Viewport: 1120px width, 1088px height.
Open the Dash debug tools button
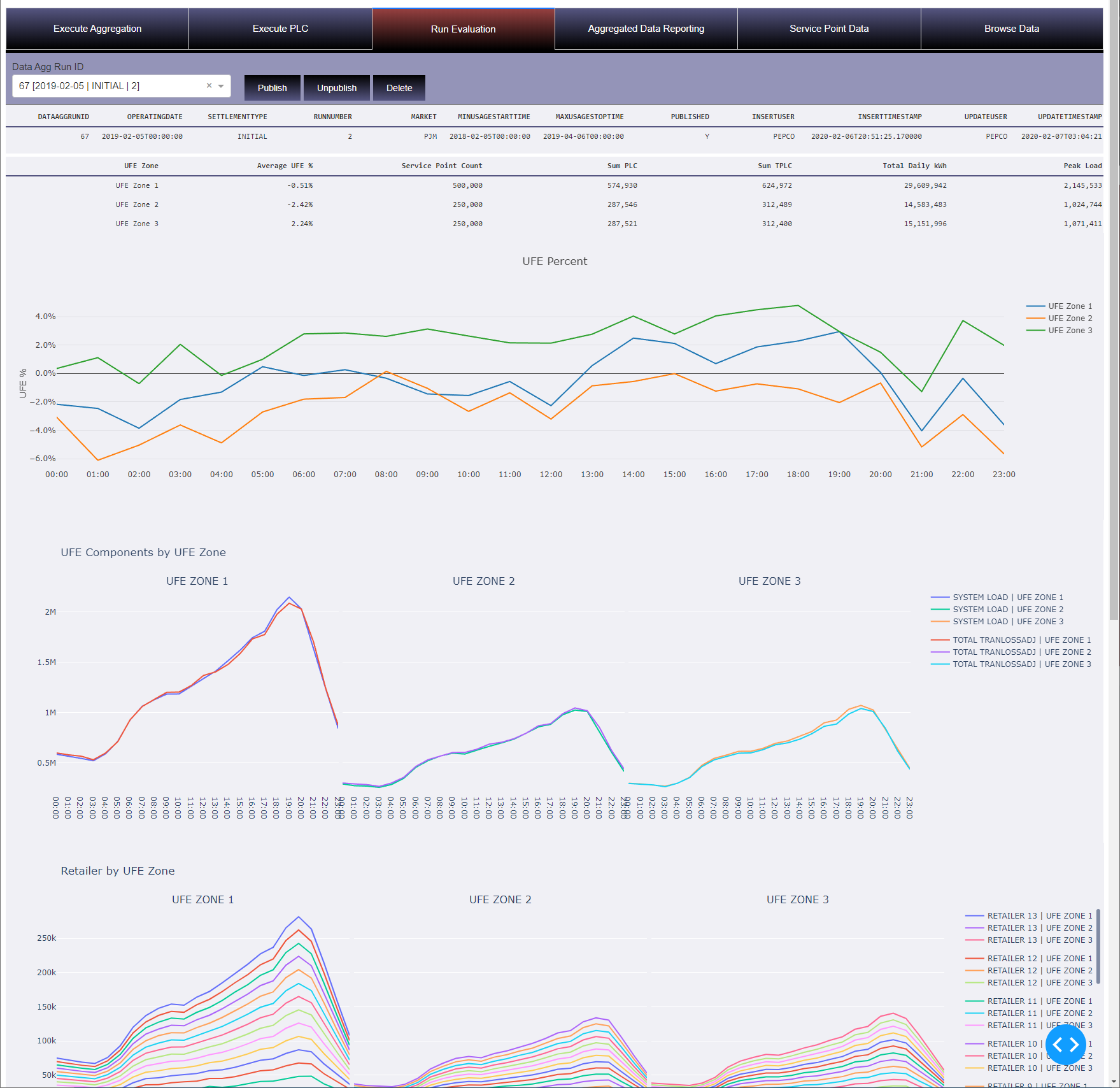(1065, 1044)
